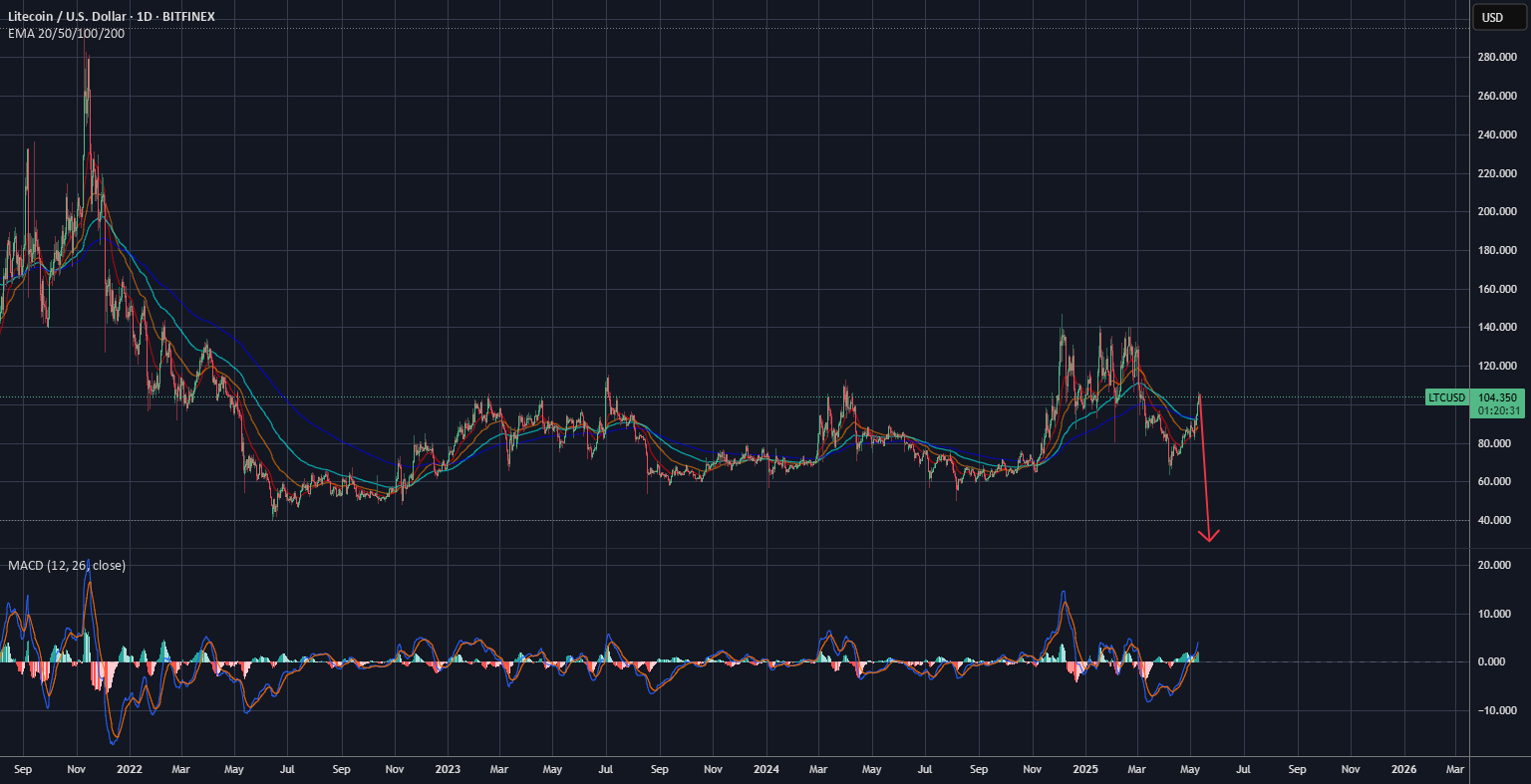Click the green LTCUSD price tag
Image resolution: width=1531 pixels, height=784 pixels.
(x=1447, y=397)
